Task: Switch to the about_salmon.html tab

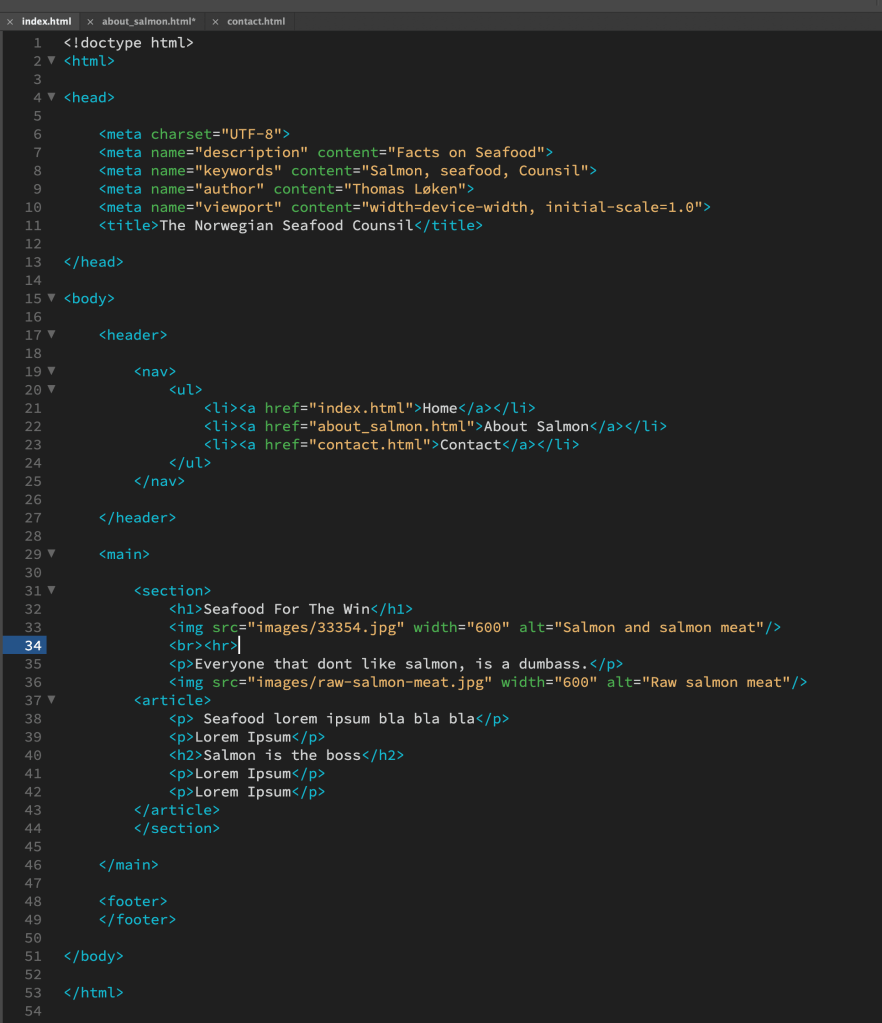Action: click(148, 21)
